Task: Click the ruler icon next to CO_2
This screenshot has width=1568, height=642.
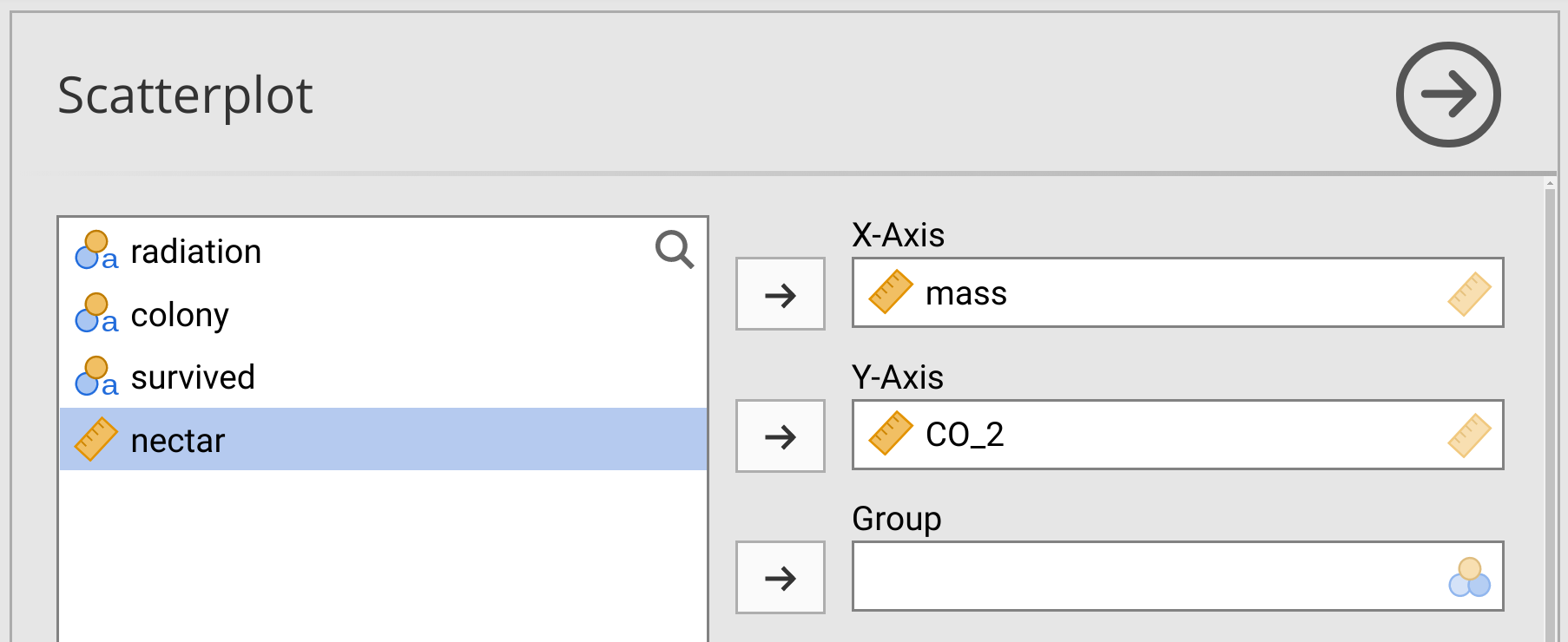Action: pos(890,434)
